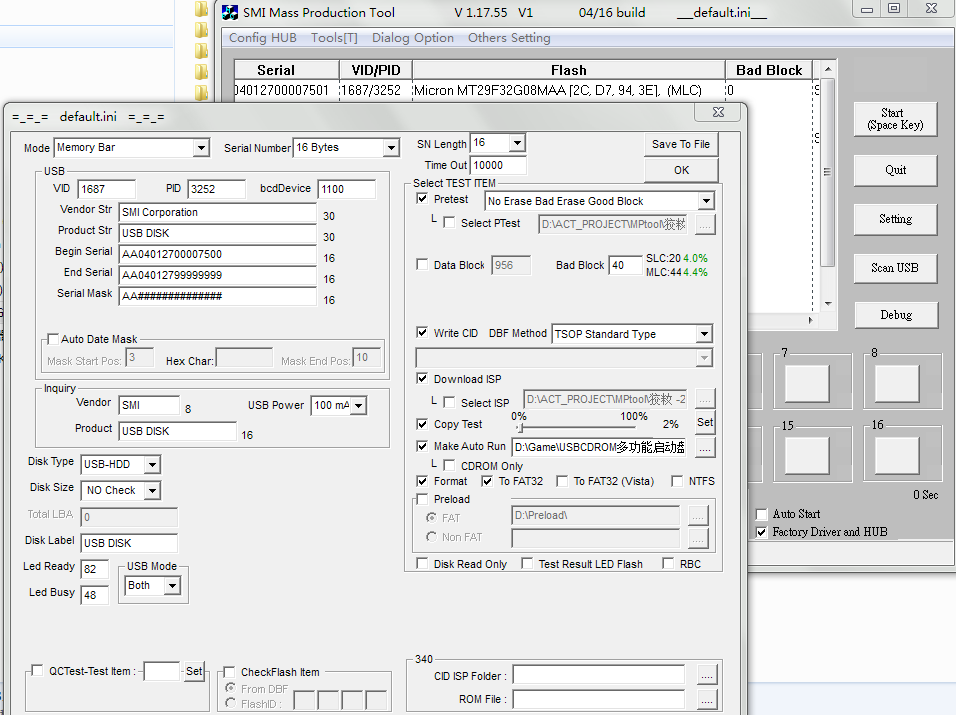Open the Mode dropdown showing Memory Bar
Viewport: 956px width, 715px height.
point(201,148)
